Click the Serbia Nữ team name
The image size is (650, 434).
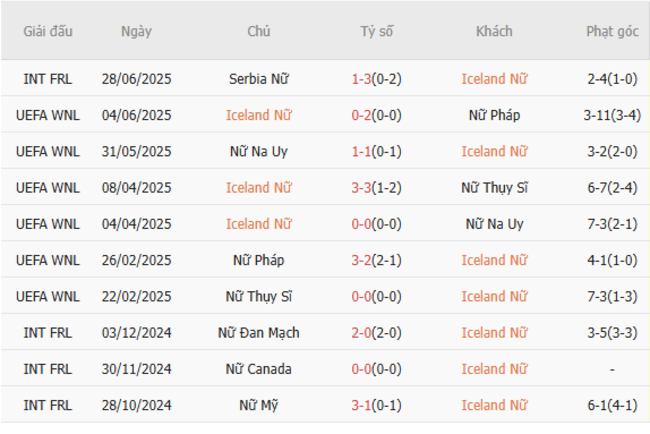click(x=258, y=79)
